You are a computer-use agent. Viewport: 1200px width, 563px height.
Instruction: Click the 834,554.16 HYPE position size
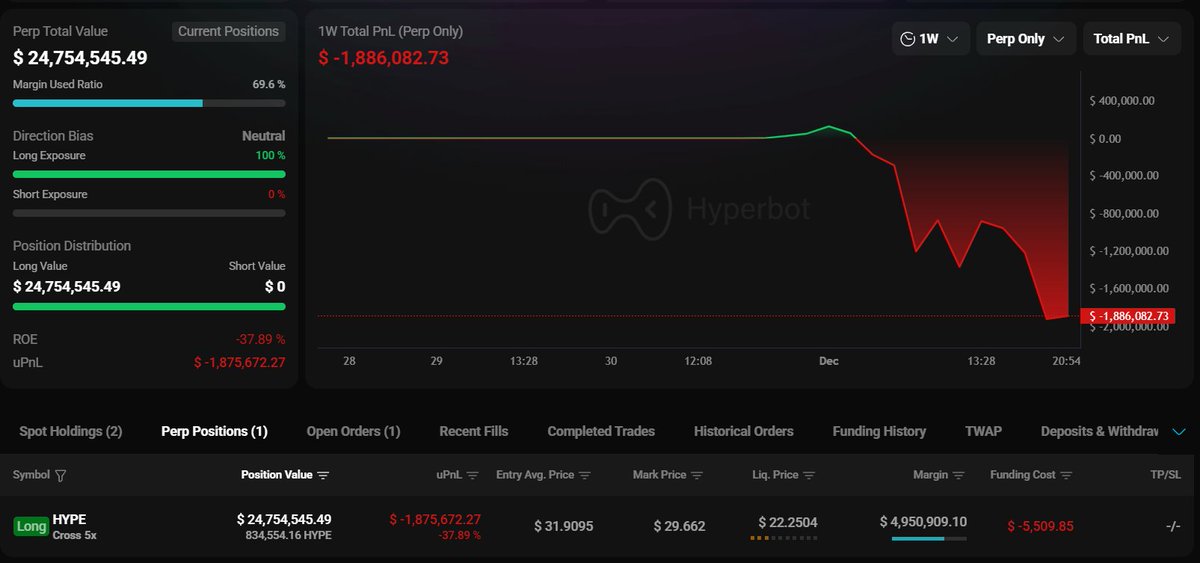288,535
